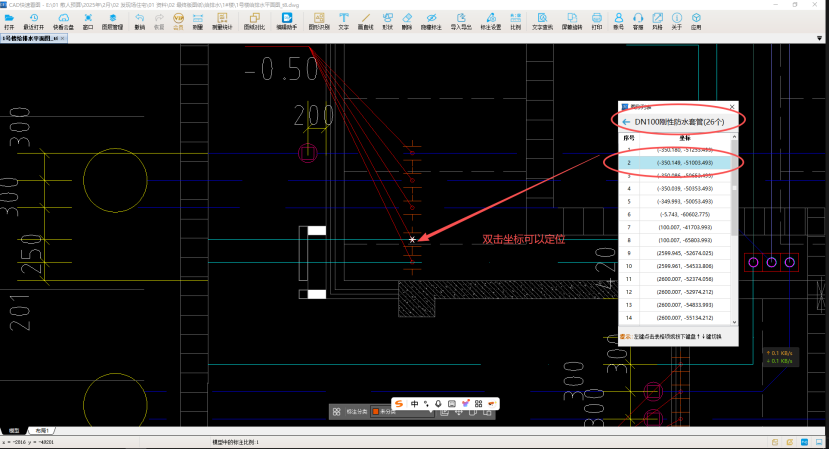Image resolution: width=830 pixels, height=449 pixels.
Task: Open the 应用 apps cube icon
Action: 696,21
